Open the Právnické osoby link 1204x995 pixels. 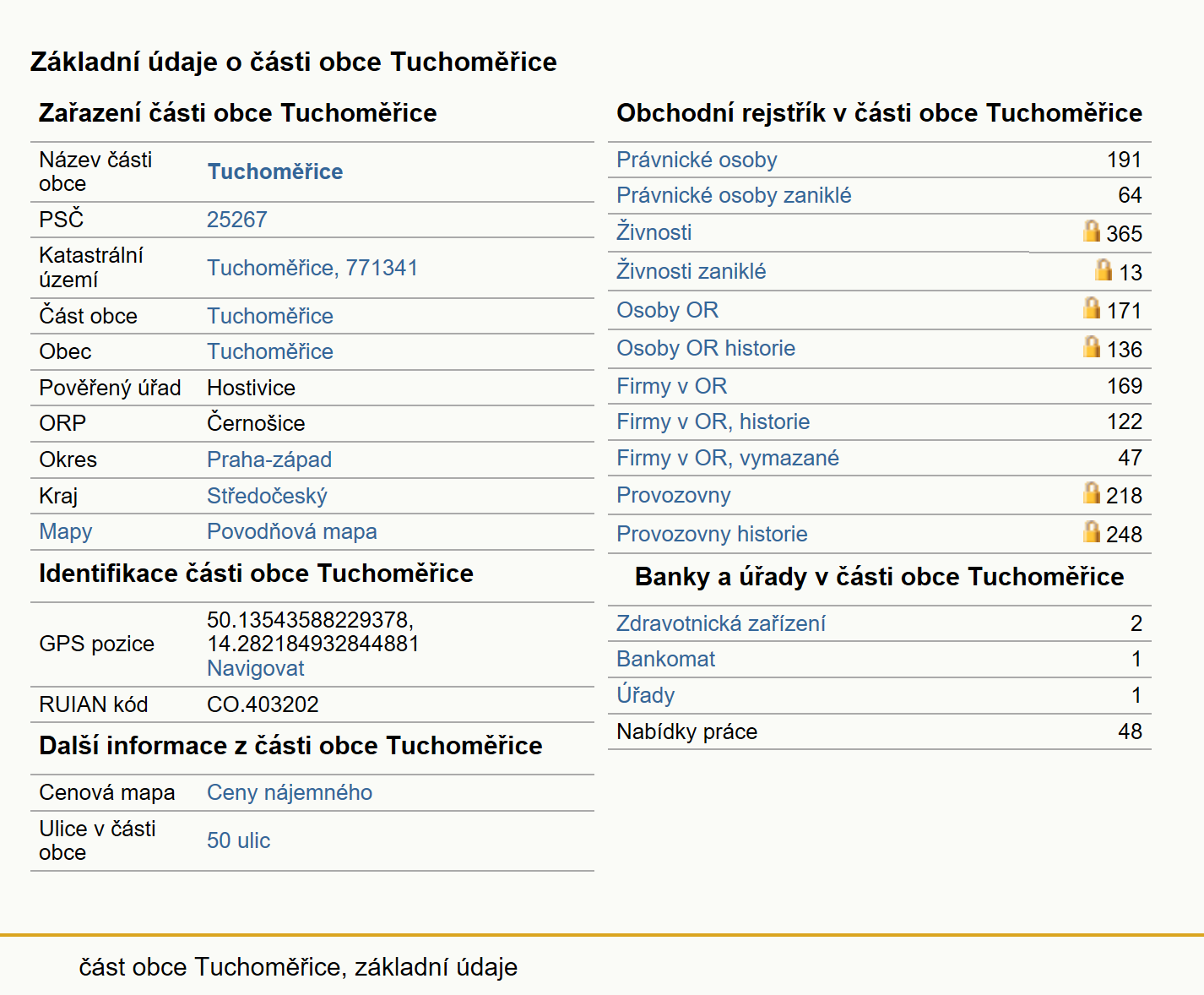pos(697,160)
